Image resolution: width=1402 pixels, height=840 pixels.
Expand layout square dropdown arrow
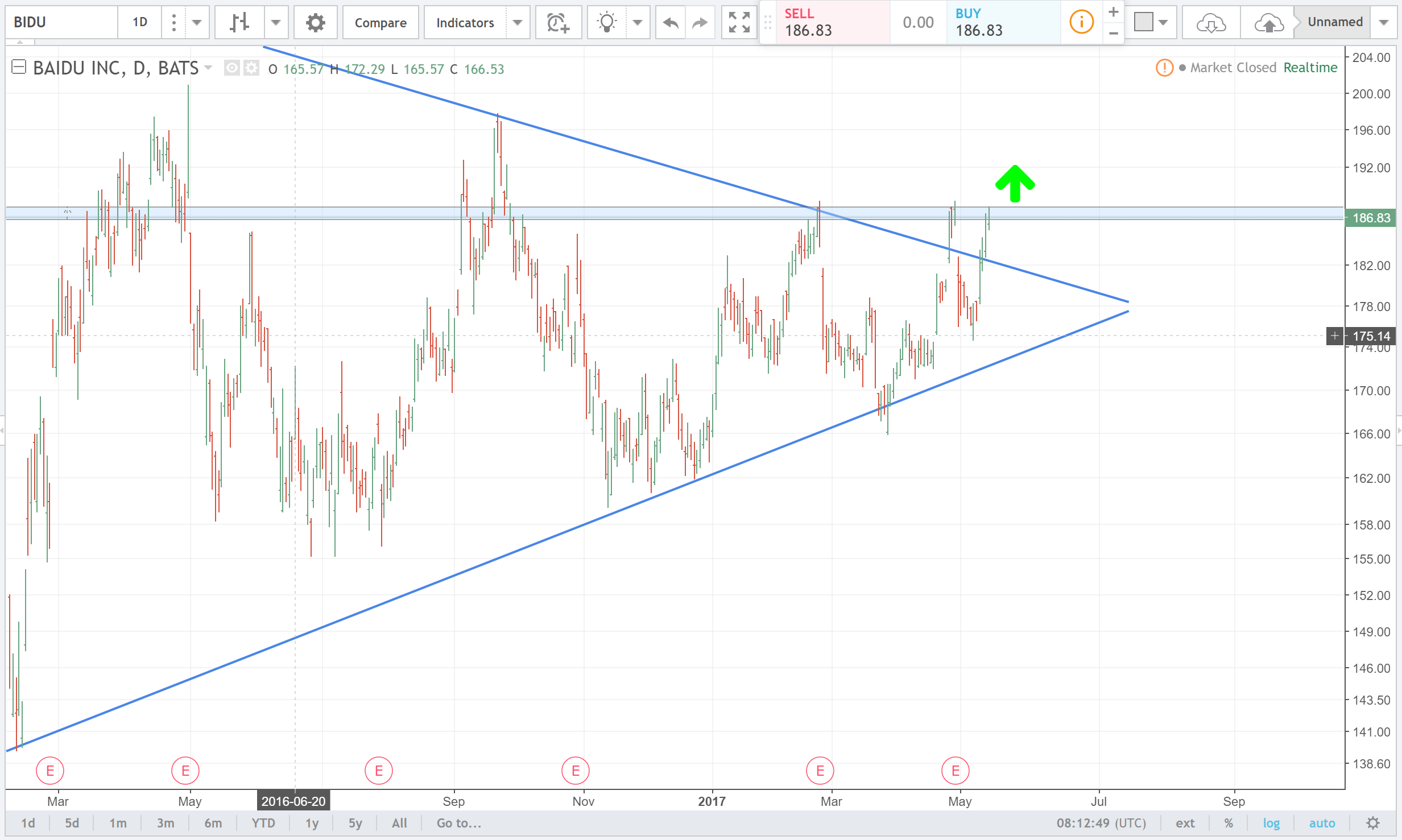pyautogui.click(x=1163, y=23)
